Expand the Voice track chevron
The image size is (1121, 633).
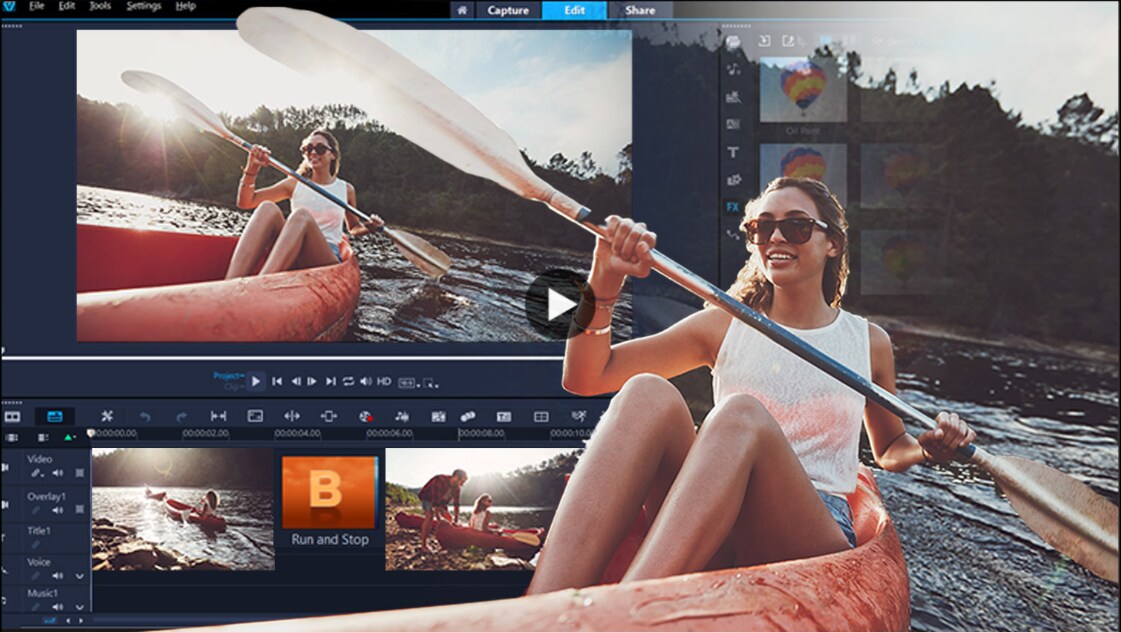point(79,576)
